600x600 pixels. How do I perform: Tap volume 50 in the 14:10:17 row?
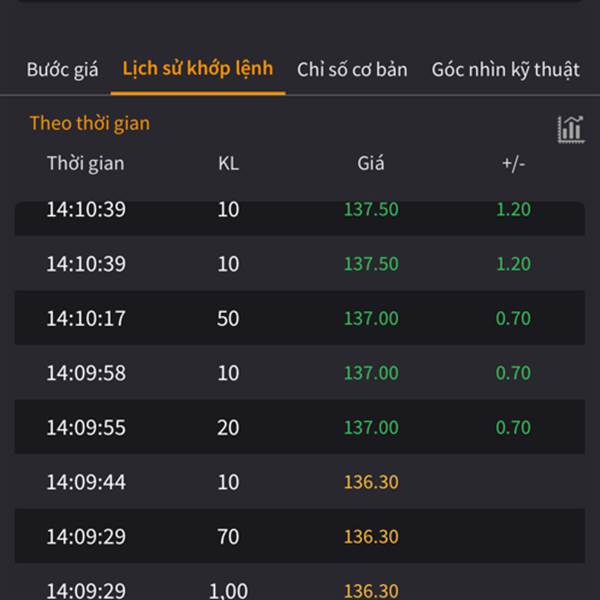tap(228, 318)
